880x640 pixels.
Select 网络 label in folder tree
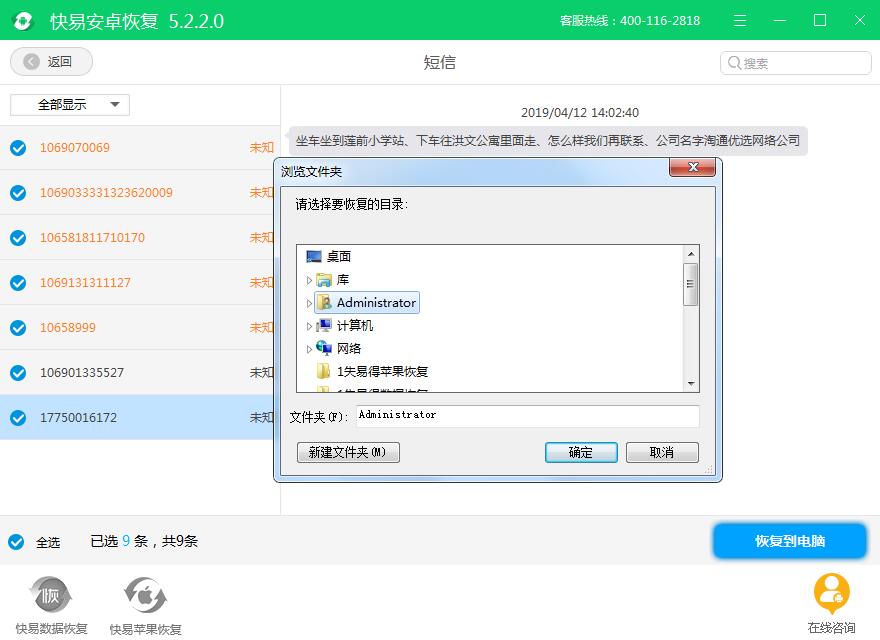tap(349, 348)
